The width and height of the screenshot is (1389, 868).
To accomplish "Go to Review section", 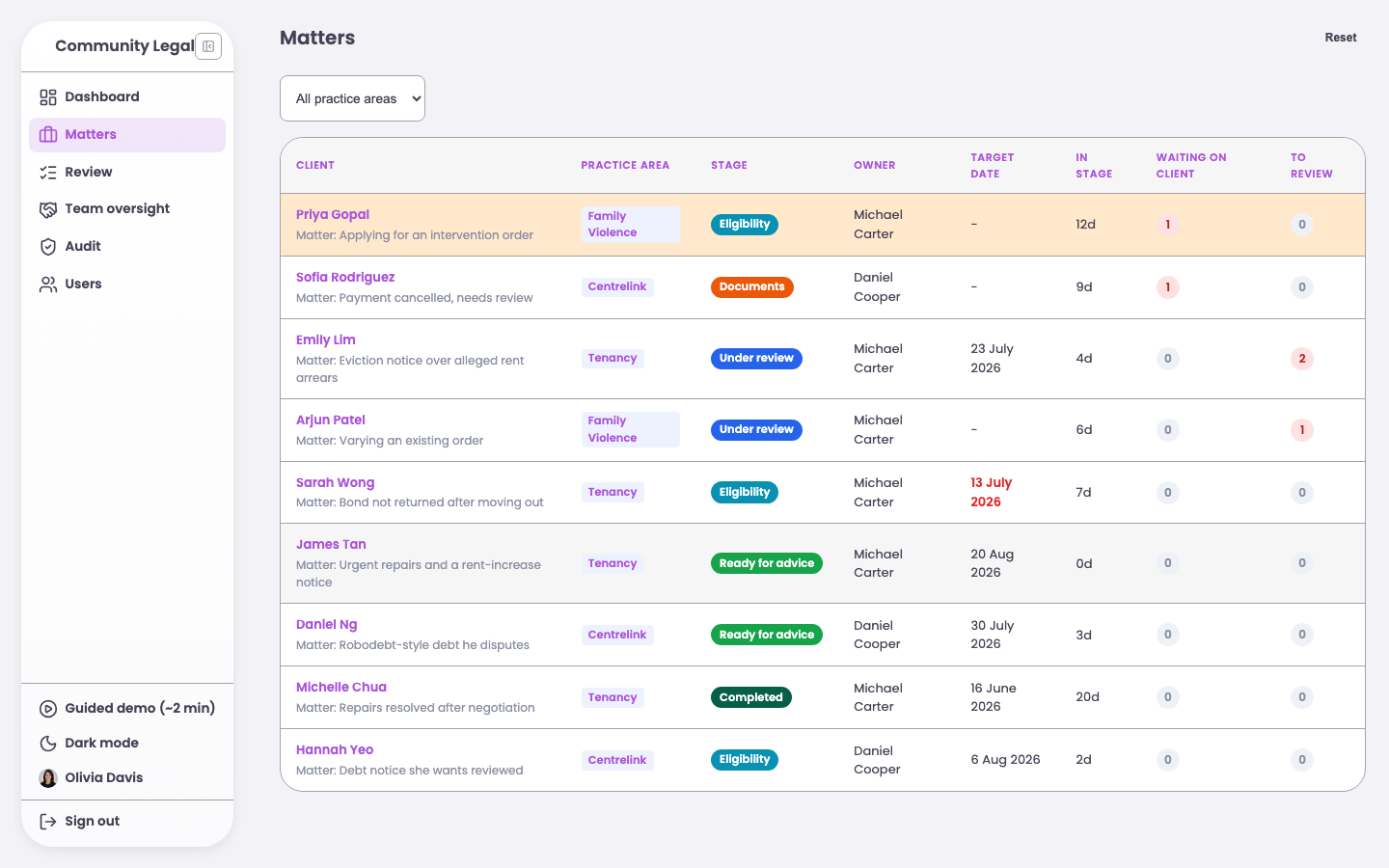I will (127, 173).
